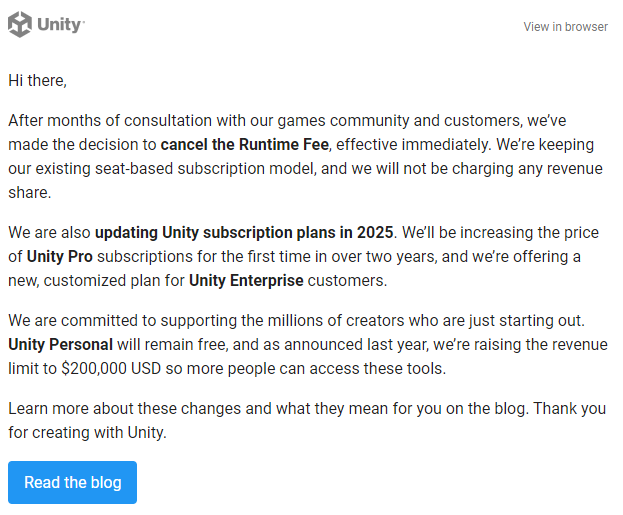Viewport: 623px width, 515px height.
Task: Click the Unity cube logo icon
Action: coord(21,24)
